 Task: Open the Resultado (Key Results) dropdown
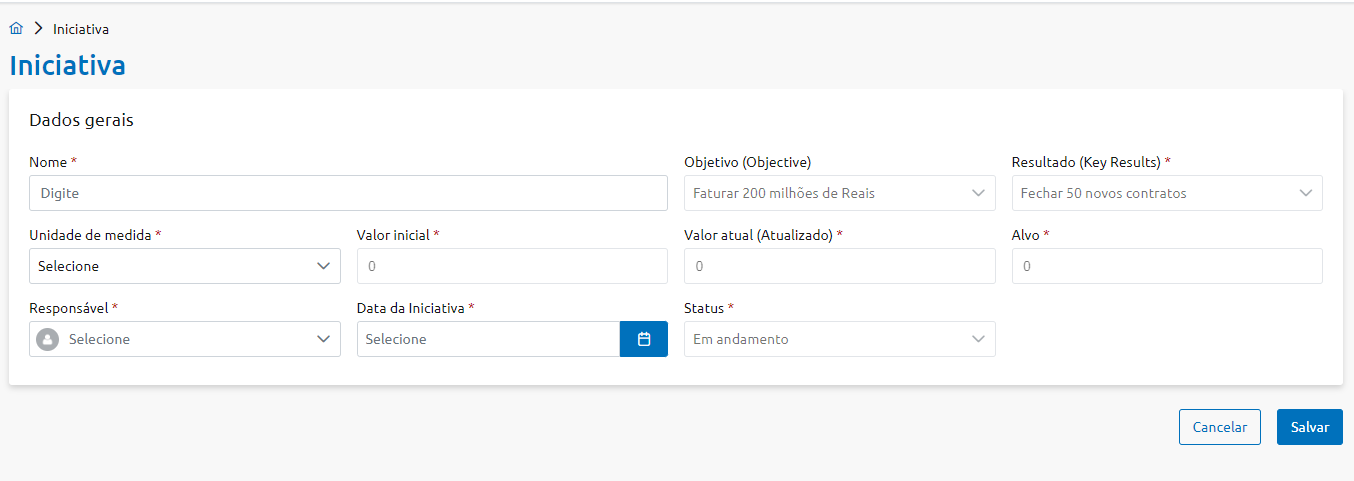pyautogui.click(x=1166, y=193)
